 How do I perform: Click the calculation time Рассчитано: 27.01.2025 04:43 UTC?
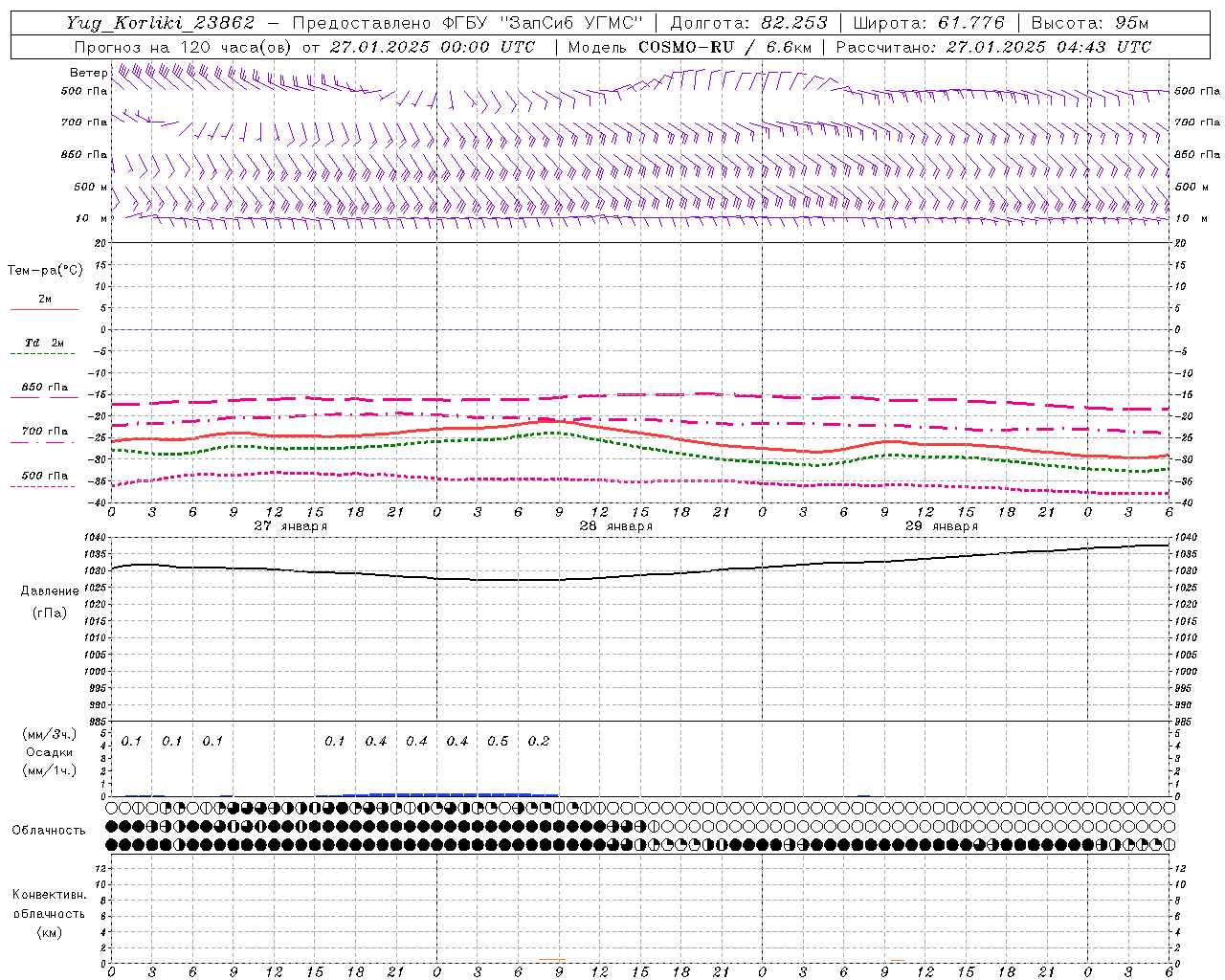(993, 47)
